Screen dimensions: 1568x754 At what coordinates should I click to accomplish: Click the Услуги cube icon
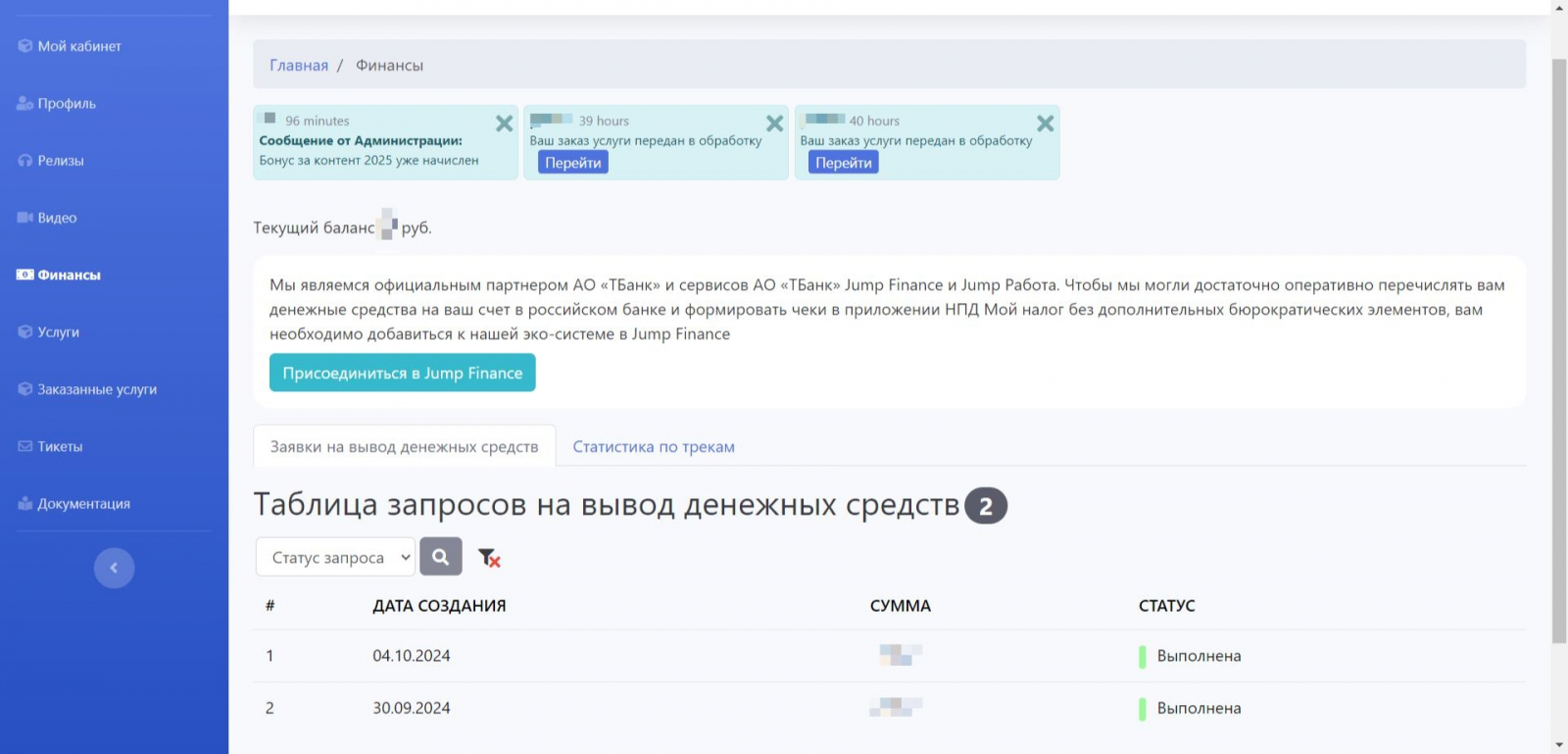pos(25,331)
